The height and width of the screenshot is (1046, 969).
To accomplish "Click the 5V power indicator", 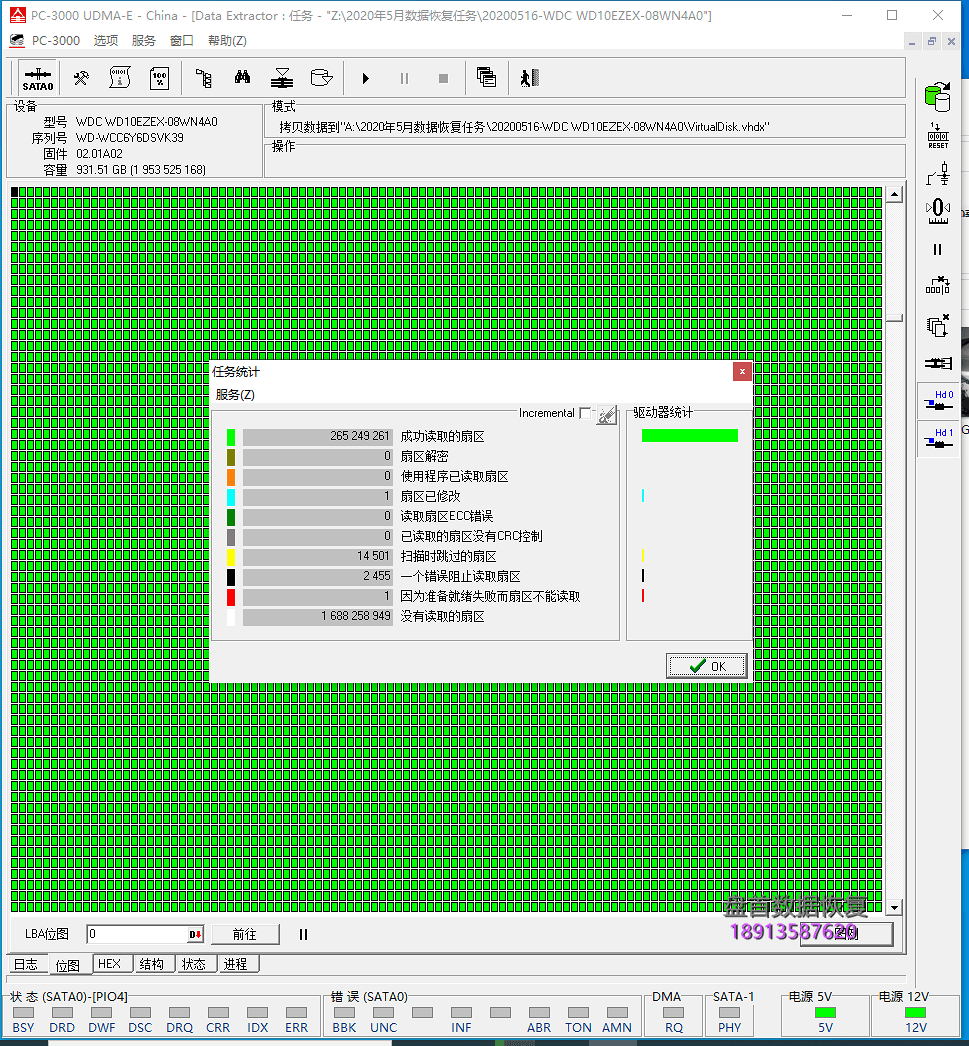I will [x=826, y=1012].
